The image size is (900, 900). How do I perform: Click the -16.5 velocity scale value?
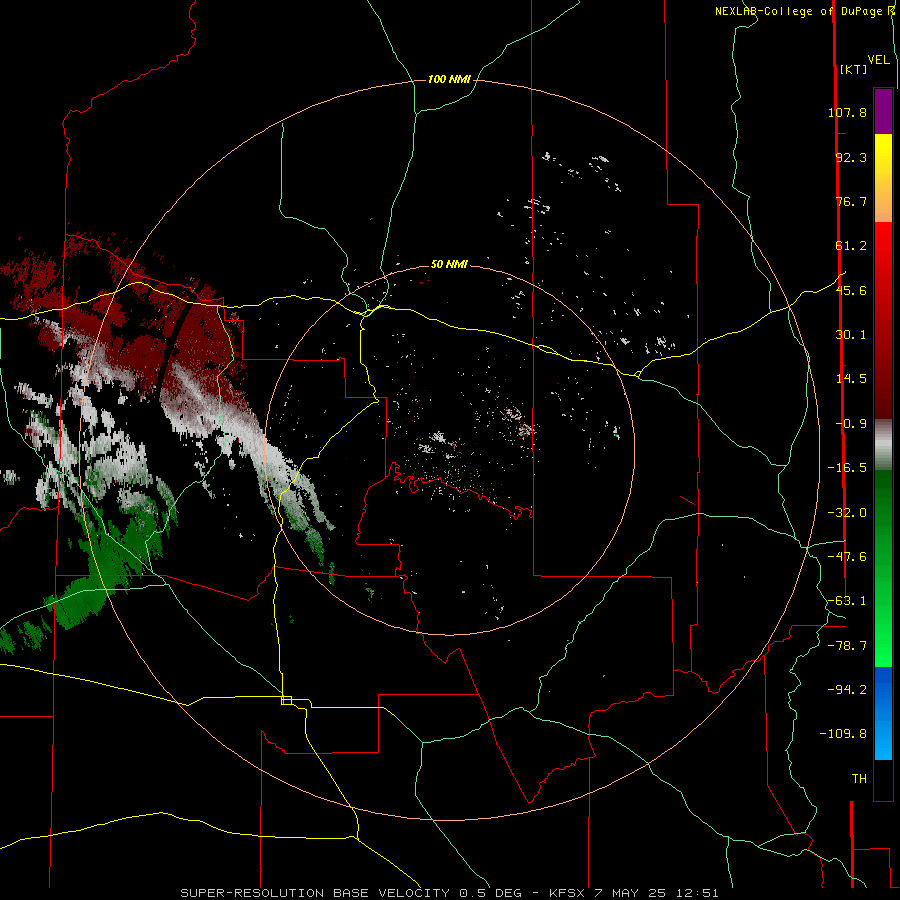[847, 468]
